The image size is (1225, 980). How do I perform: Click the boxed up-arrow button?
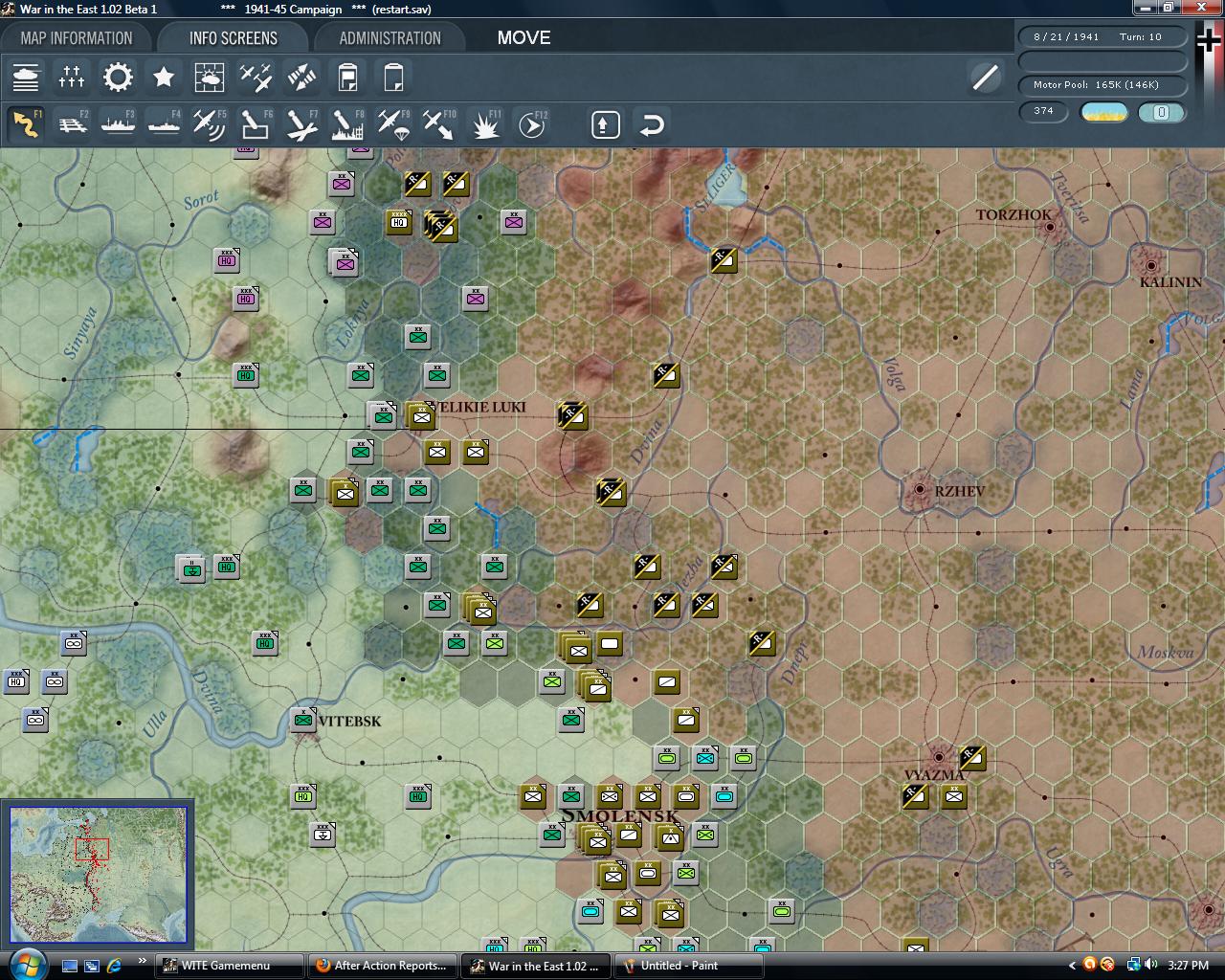click(606, 124)
